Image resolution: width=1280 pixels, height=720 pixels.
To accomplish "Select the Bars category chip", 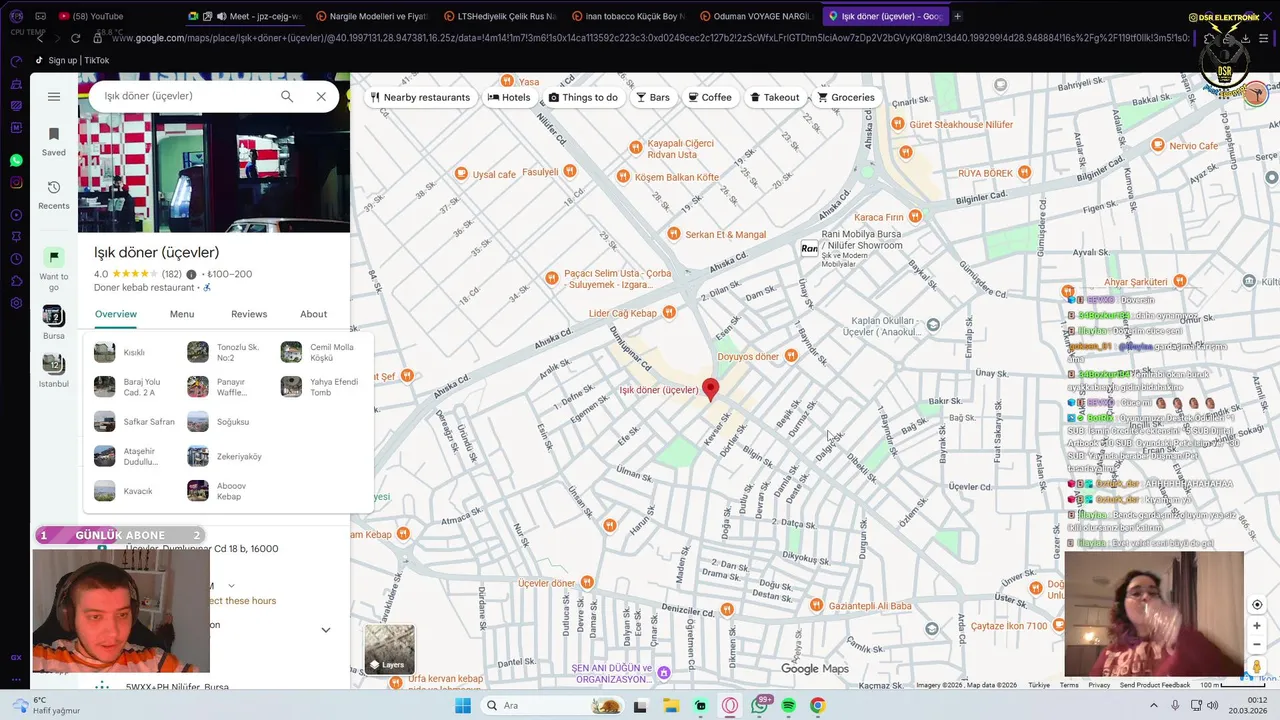I will coord(653,97).
